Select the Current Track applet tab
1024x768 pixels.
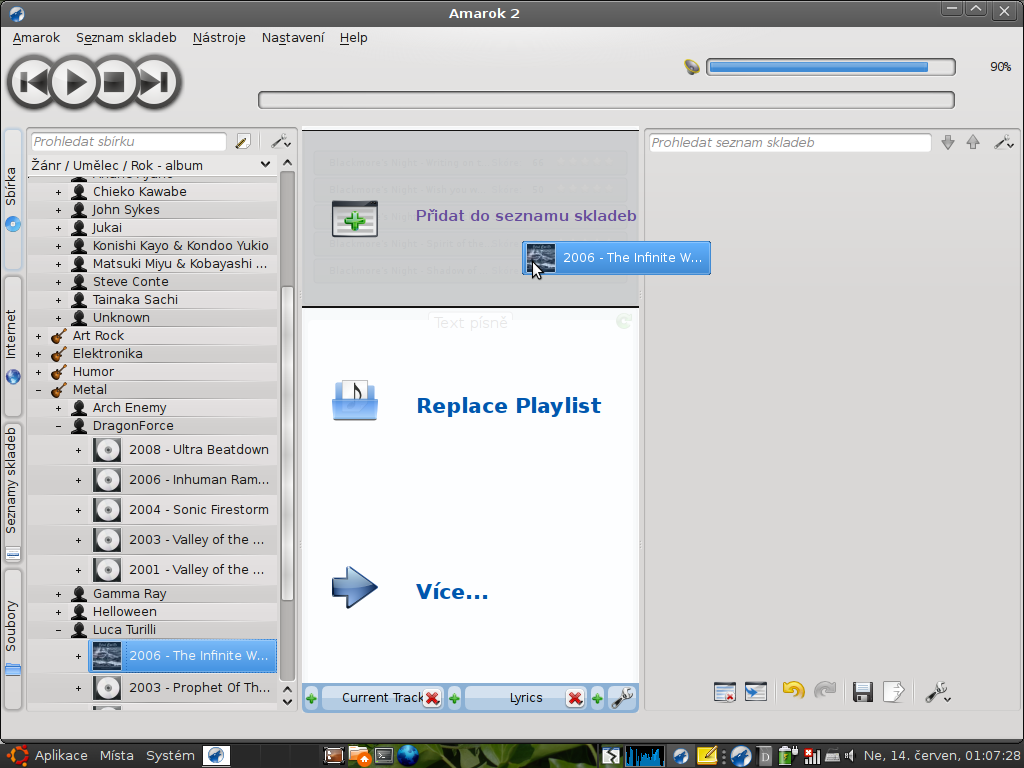tap(381, 698)
